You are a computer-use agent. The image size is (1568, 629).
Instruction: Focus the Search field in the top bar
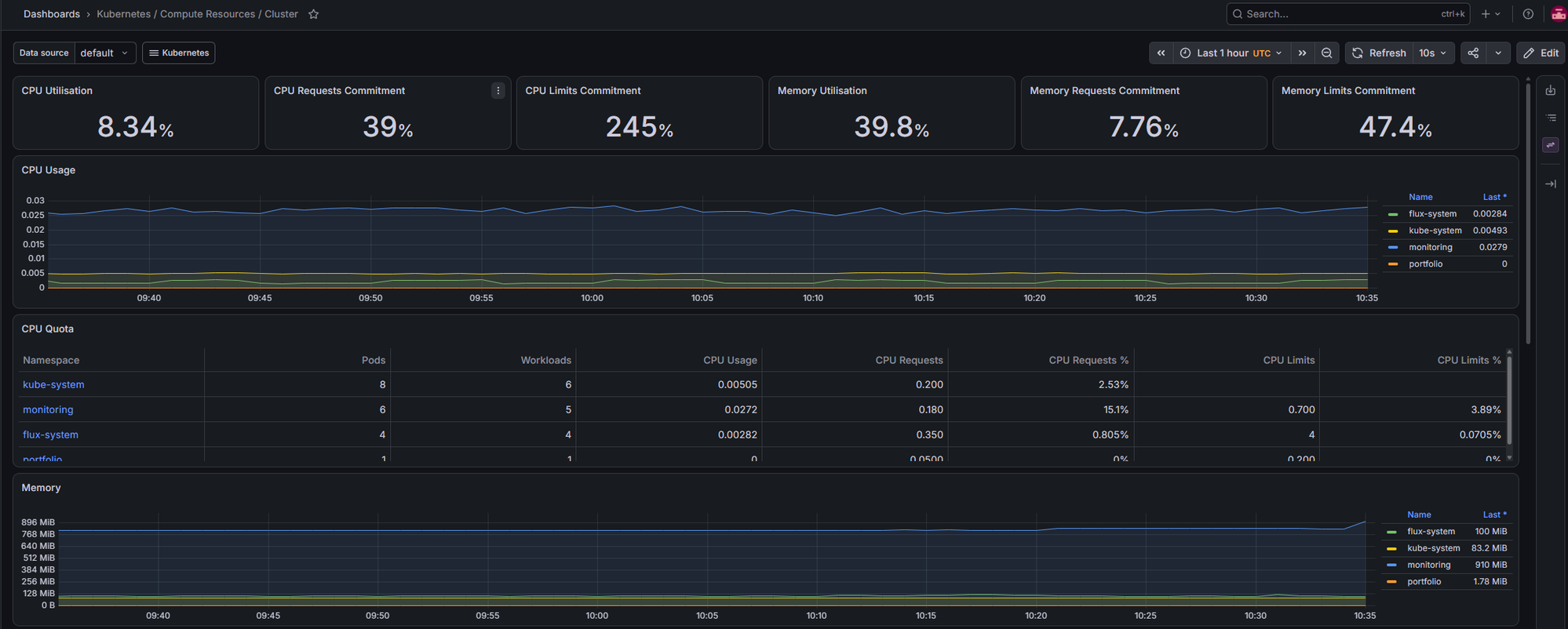(x=1347, y=14)
